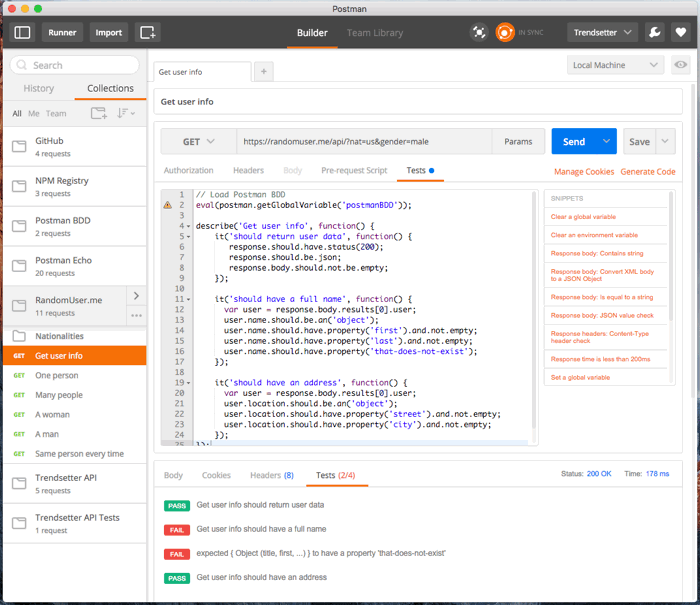
Task: Filter collections by Team
Action: coord(56,113)
